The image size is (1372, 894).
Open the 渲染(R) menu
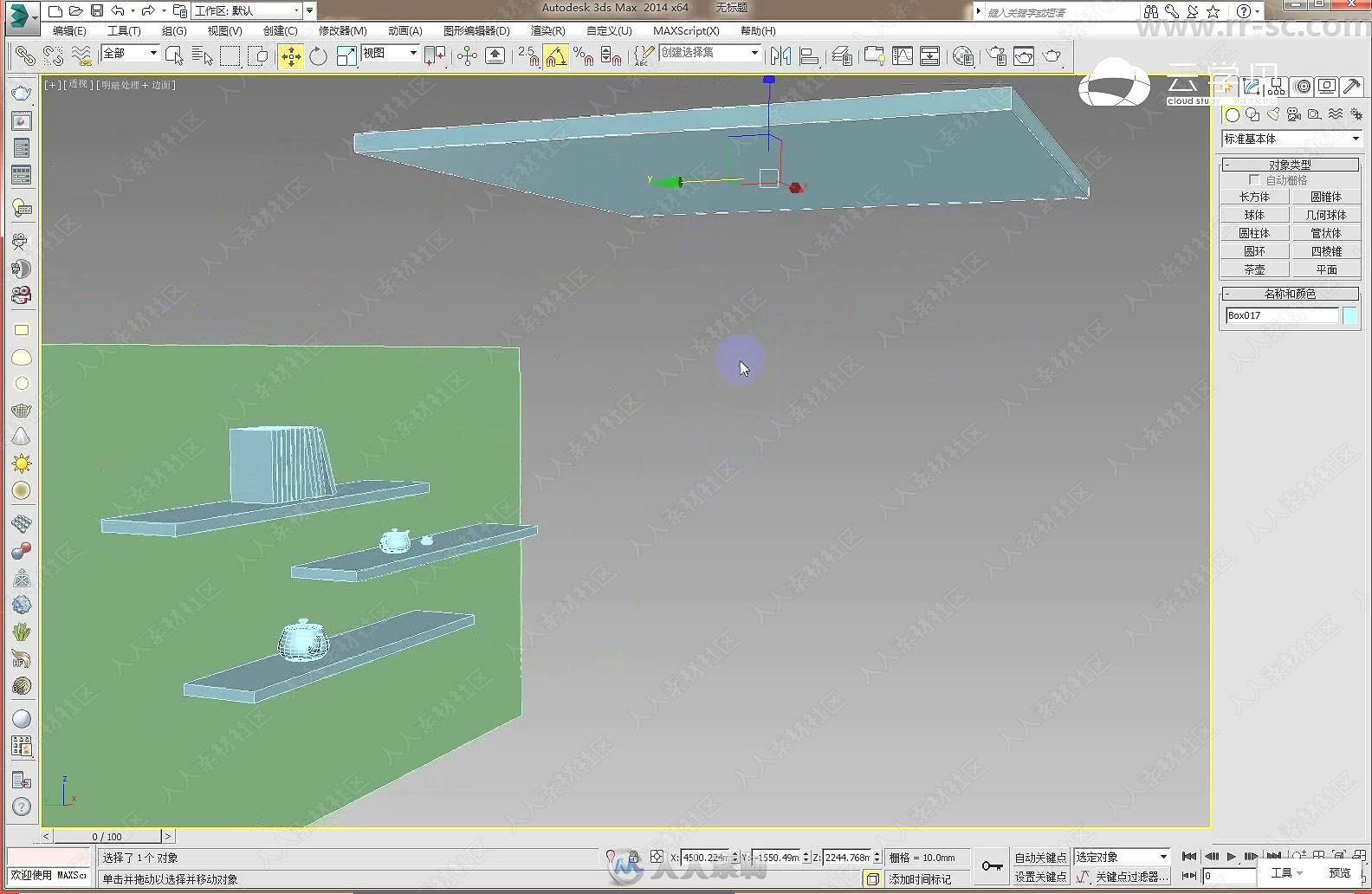[x=547, y=30]
